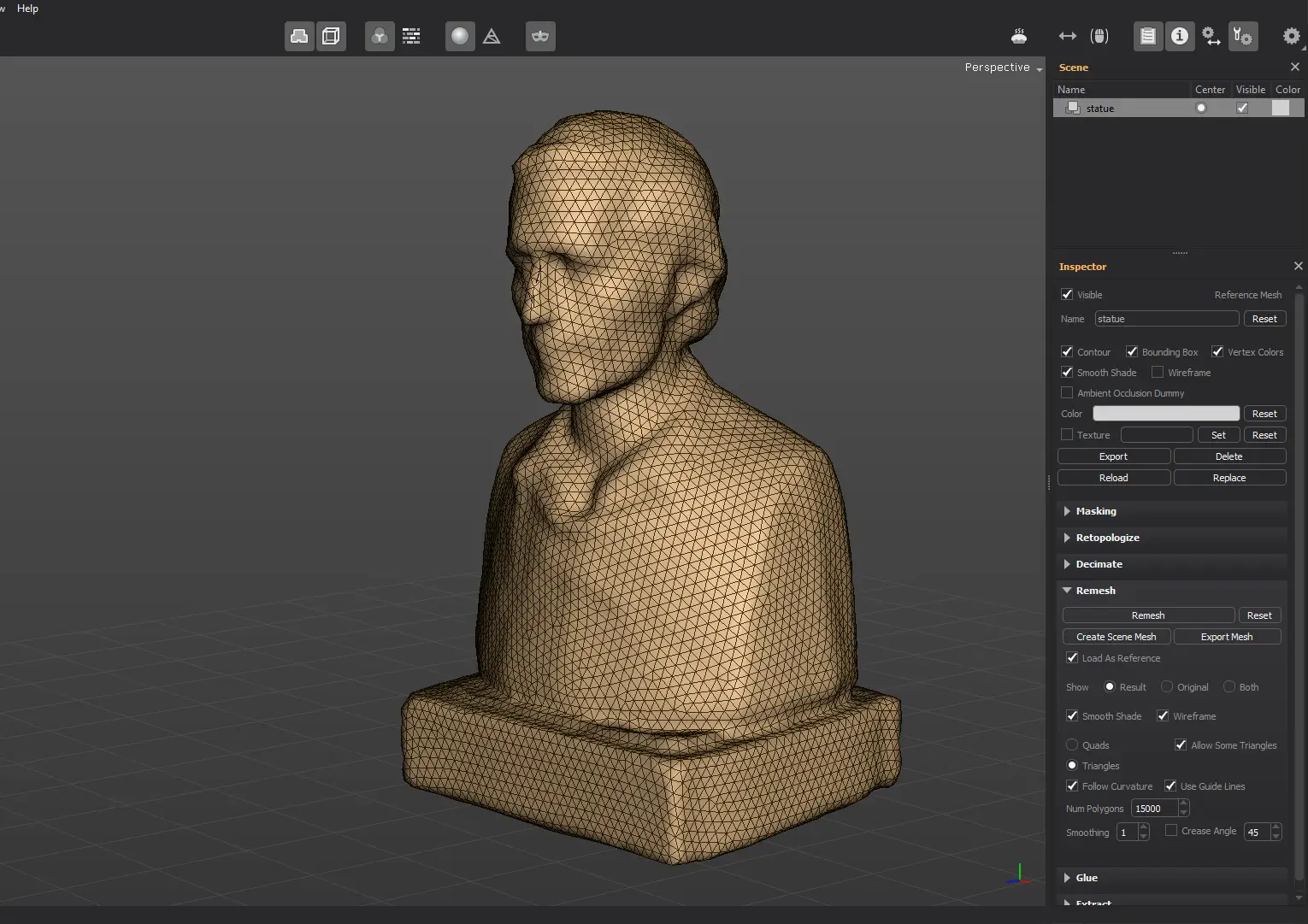This screenshot has height=924, width=1308.
Task: Click the mask icon in toolbar
Action: pyautogui.click(x=540, y=36)
